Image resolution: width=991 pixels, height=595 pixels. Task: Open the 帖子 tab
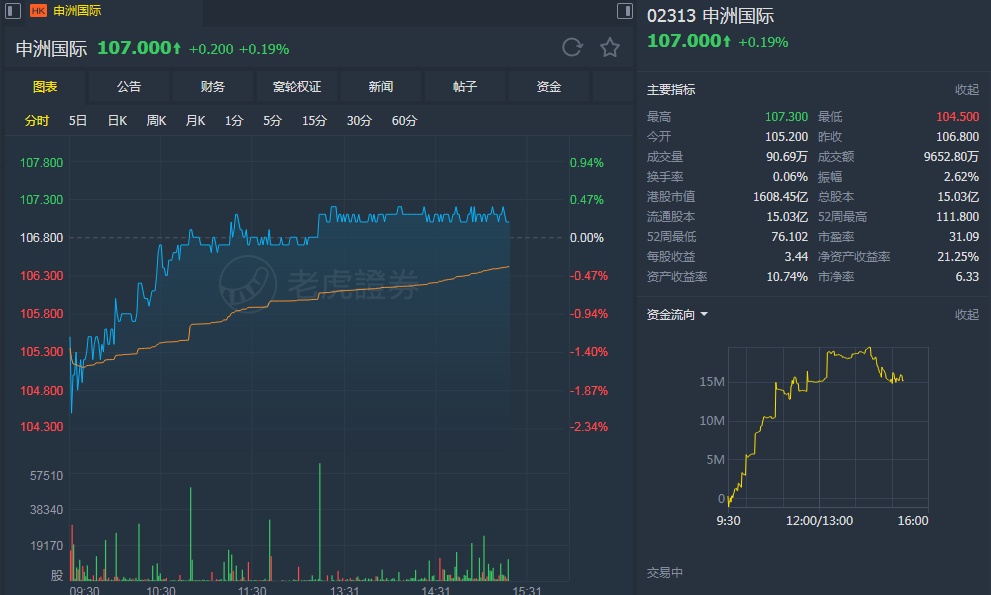point(465,87)
